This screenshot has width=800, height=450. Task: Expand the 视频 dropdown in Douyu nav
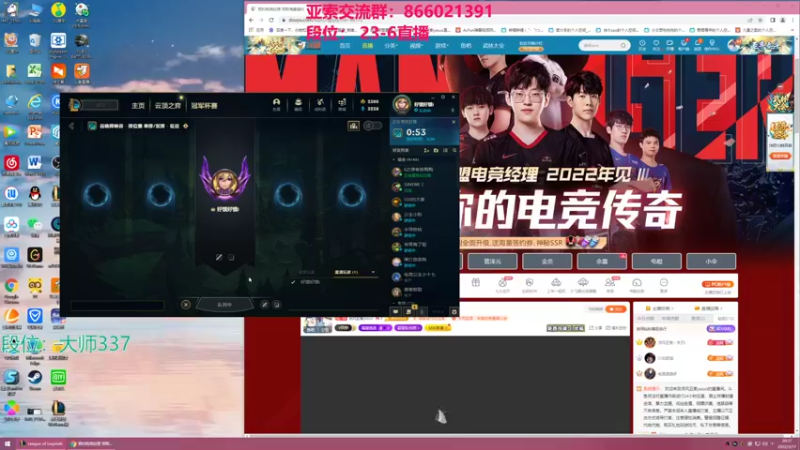pos(416,45)
